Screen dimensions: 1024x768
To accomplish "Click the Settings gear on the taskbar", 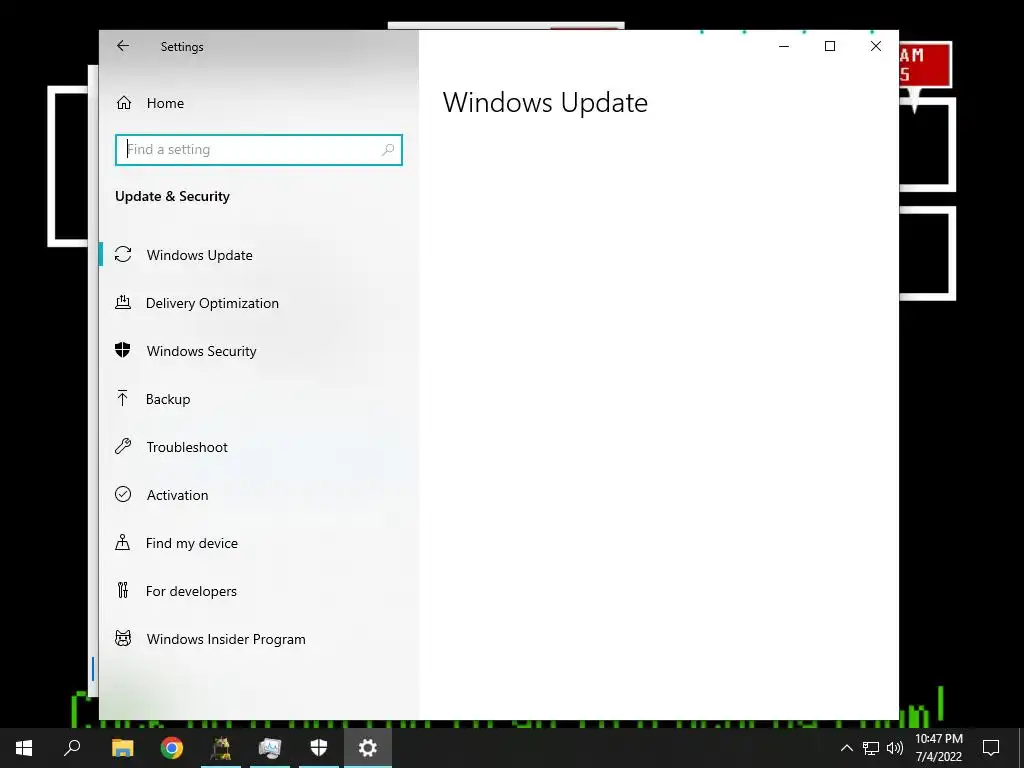I will (x=368, y=748).
